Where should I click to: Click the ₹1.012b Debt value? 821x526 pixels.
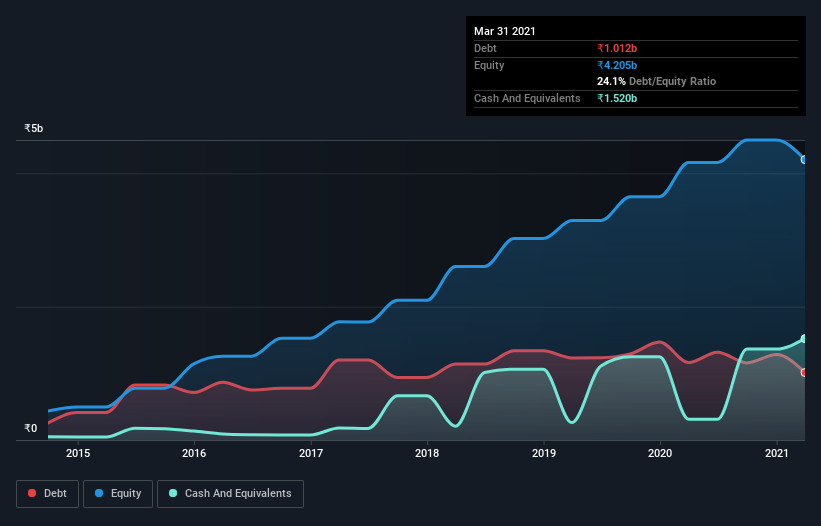(x=617, y=48)
